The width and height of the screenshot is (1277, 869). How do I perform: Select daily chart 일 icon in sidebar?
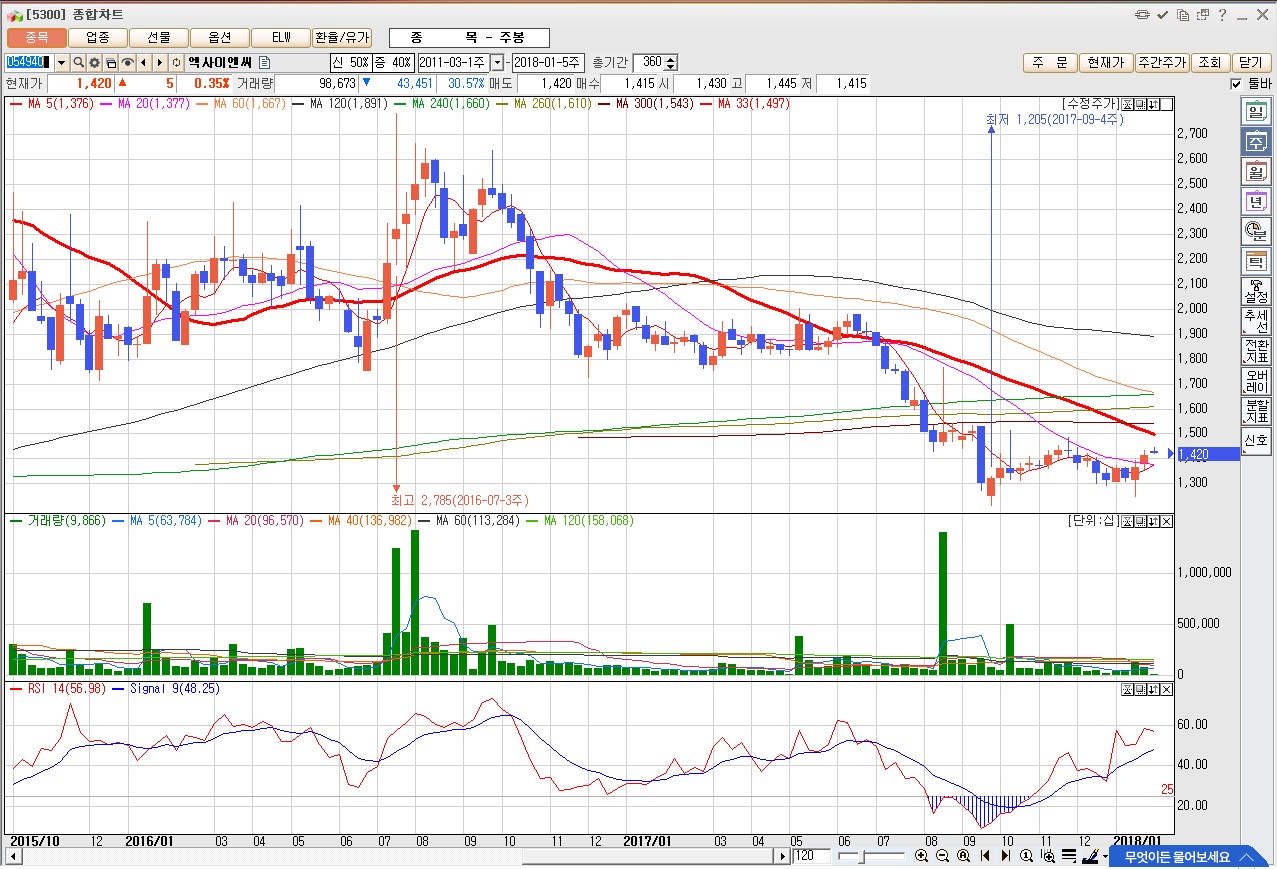pyautogui.click(x=1255, y=110)
